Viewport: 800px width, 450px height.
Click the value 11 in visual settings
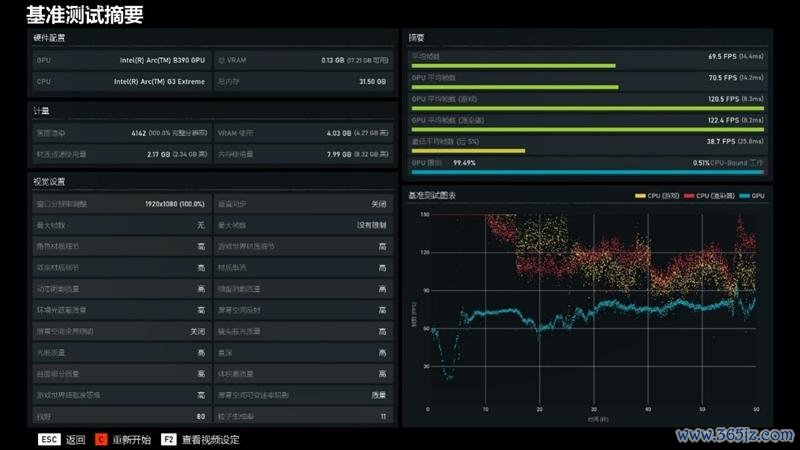click(383, 416)
